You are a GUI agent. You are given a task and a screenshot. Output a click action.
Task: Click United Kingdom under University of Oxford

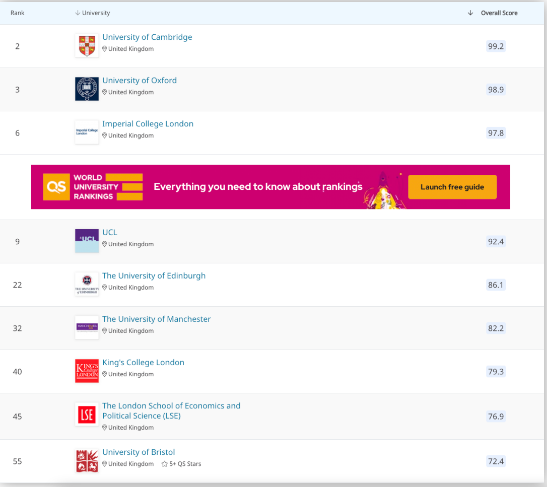tap(131, 92)
